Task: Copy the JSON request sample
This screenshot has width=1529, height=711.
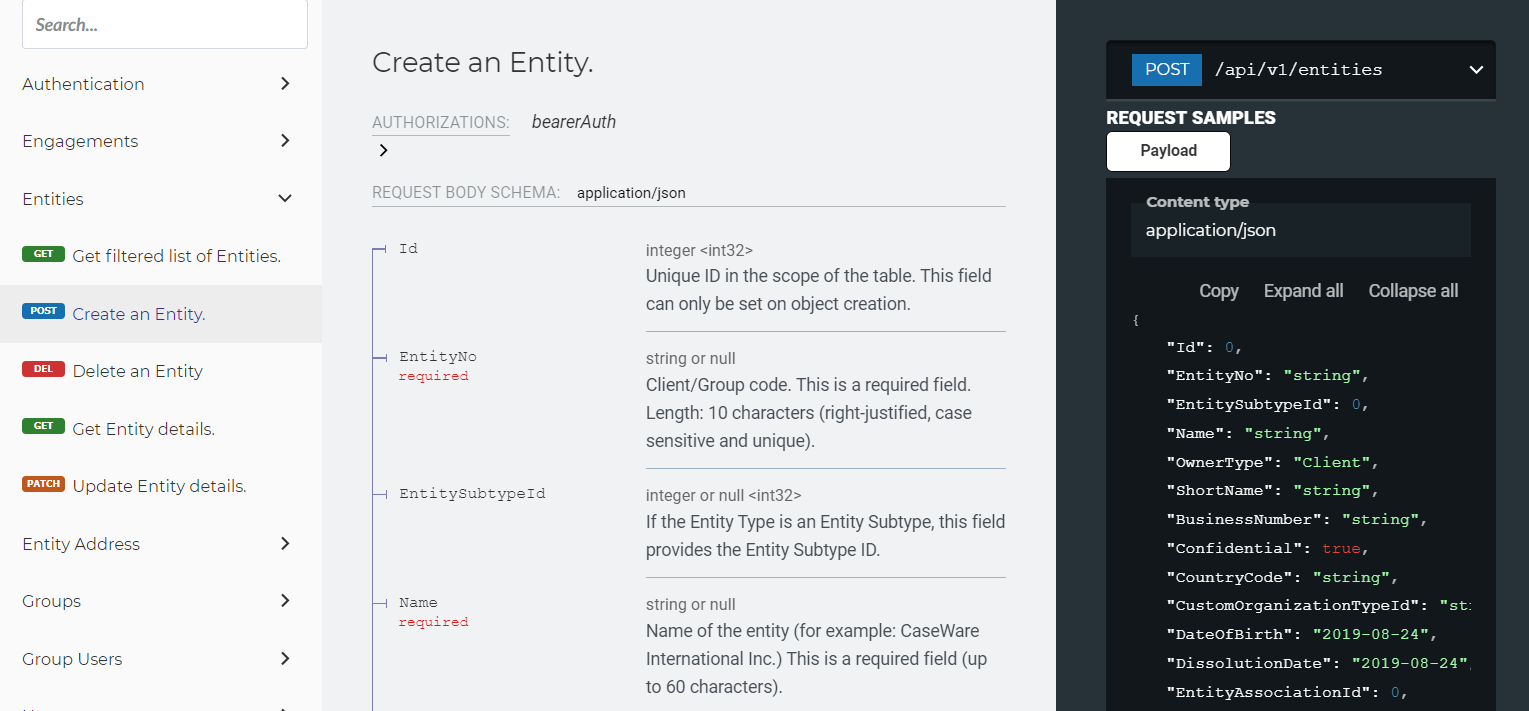Action: [1218, 291]
